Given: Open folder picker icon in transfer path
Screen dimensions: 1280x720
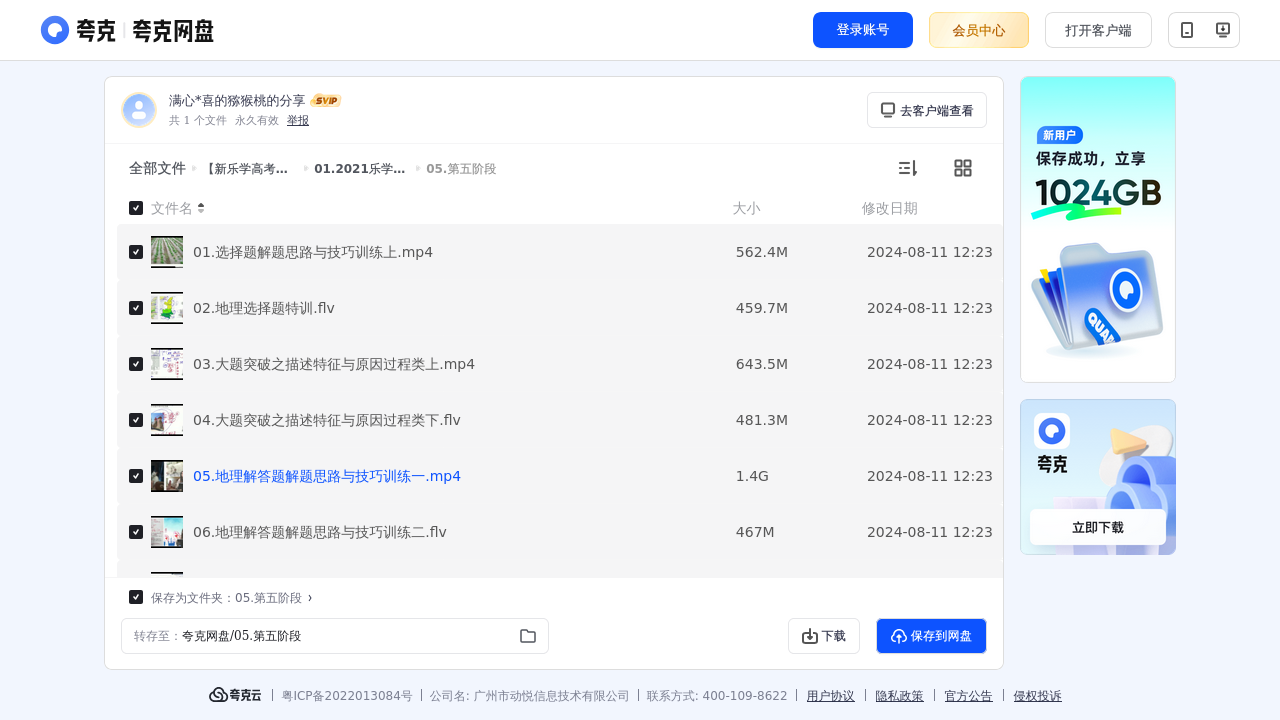Looking at the screenshot, I should (528, 636).
